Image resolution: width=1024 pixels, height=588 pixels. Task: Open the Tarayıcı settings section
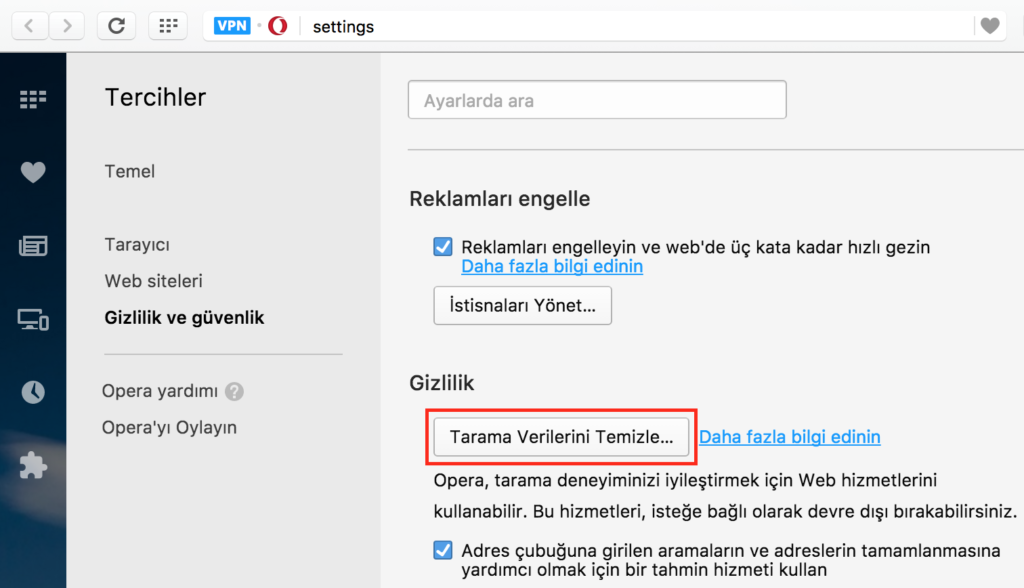[x=137, y=244]
